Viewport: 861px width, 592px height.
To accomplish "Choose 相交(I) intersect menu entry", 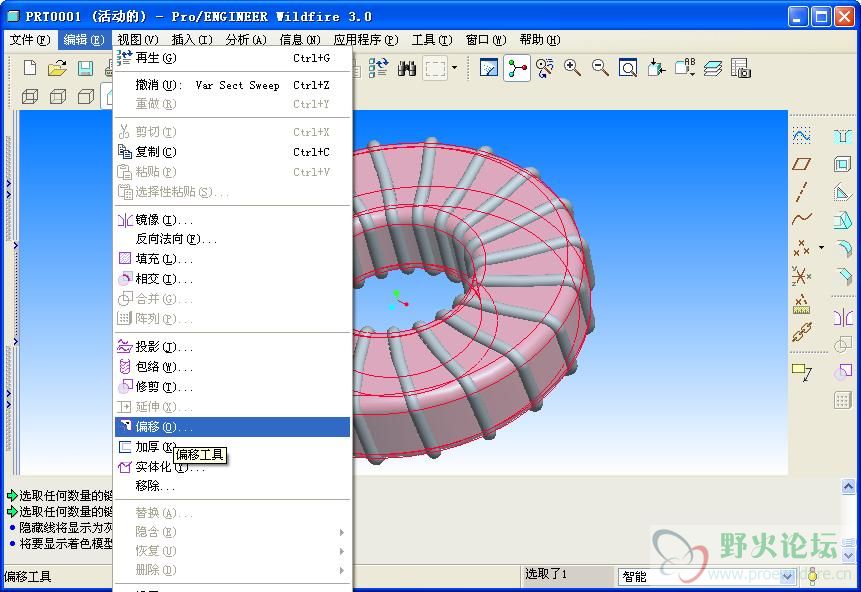I will click(x=232, y=278).
